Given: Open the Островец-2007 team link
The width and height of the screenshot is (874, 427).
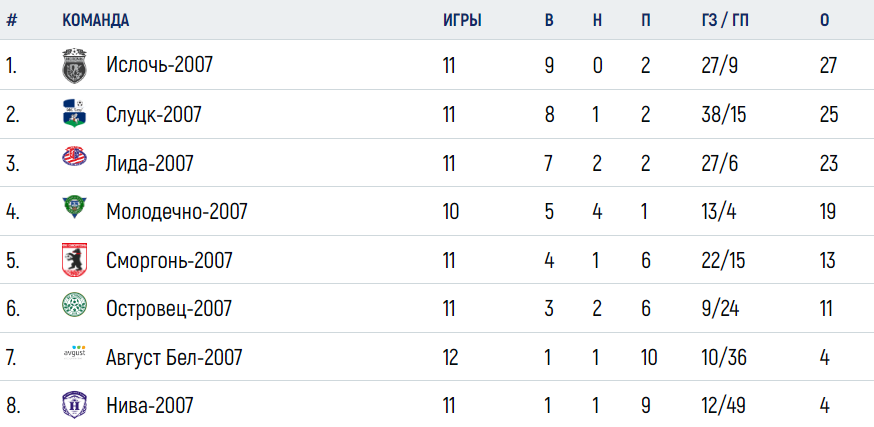Looking at the screenshot, I should pyautogui.click(x=169, y=308).
